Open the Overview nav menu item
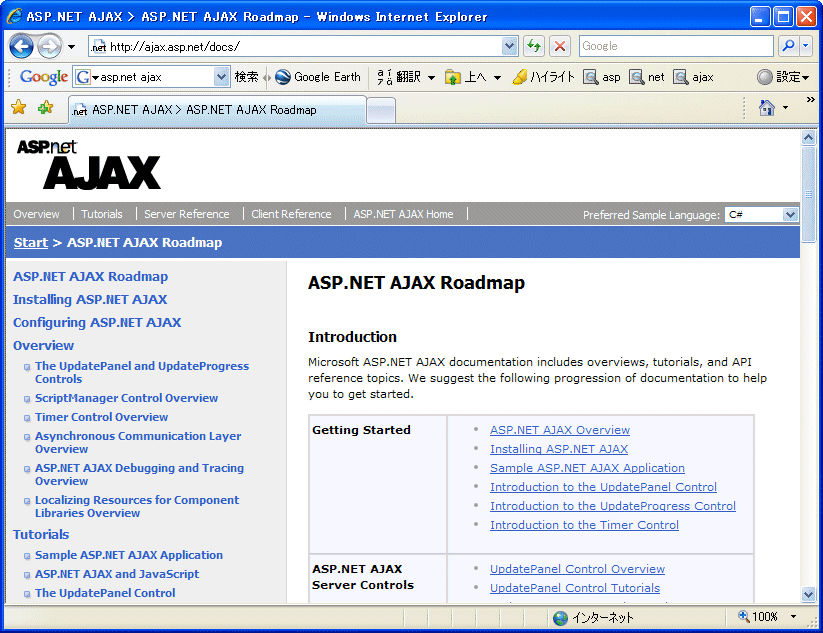 click(x=36, y=214)
